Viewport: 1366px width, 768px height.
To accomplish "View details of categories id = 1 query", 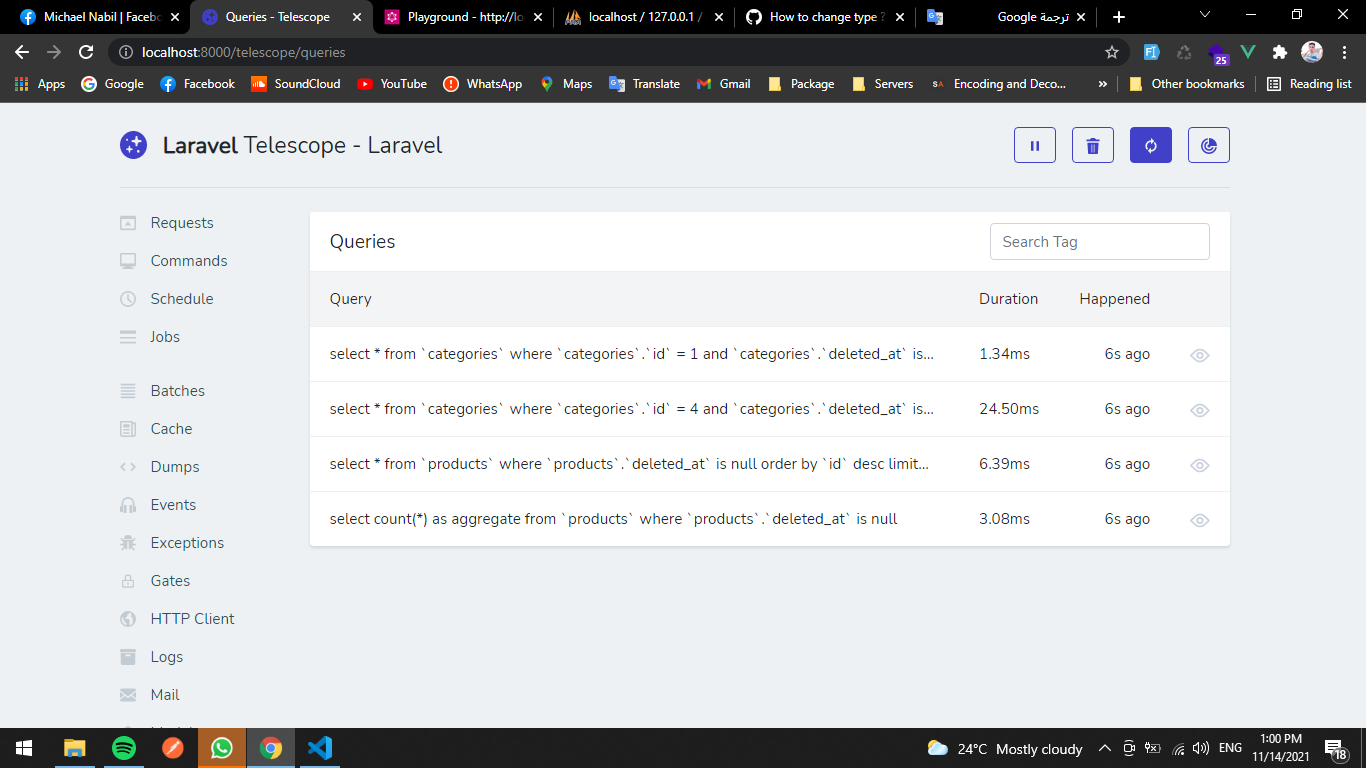I will tap(1200, 355).
